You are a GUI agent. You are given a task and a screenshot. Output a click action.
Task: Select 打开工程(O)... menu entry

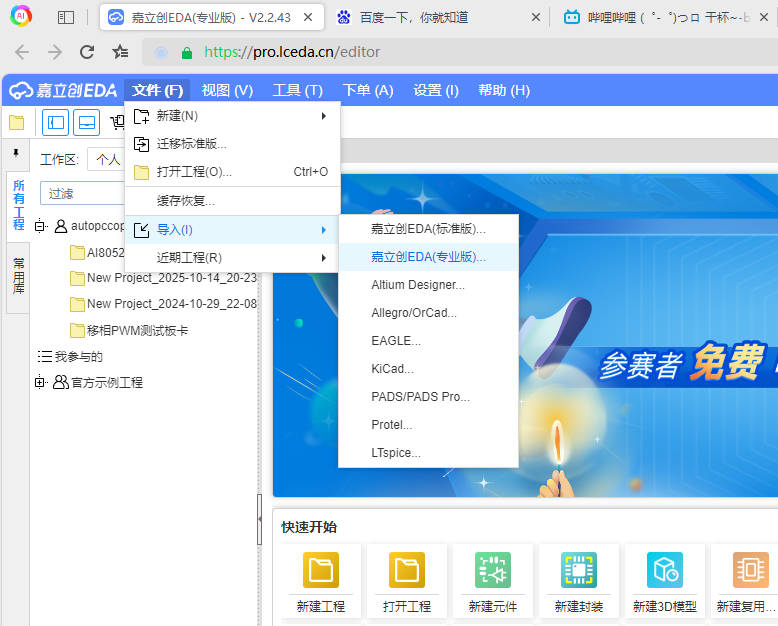[232, 172]
